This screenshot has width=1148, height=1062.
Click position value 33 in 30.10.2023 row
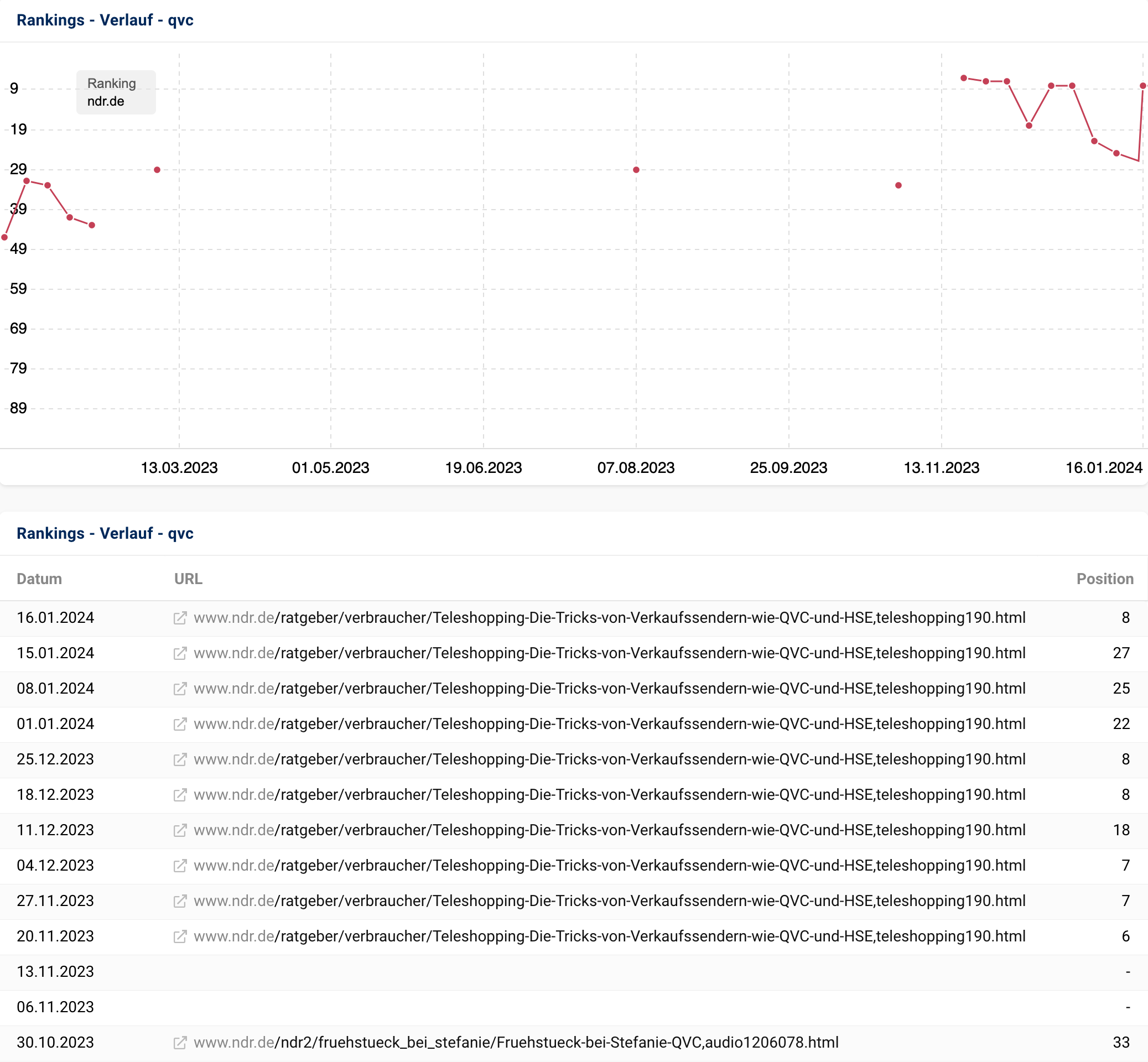(x=1121, y=1043)
